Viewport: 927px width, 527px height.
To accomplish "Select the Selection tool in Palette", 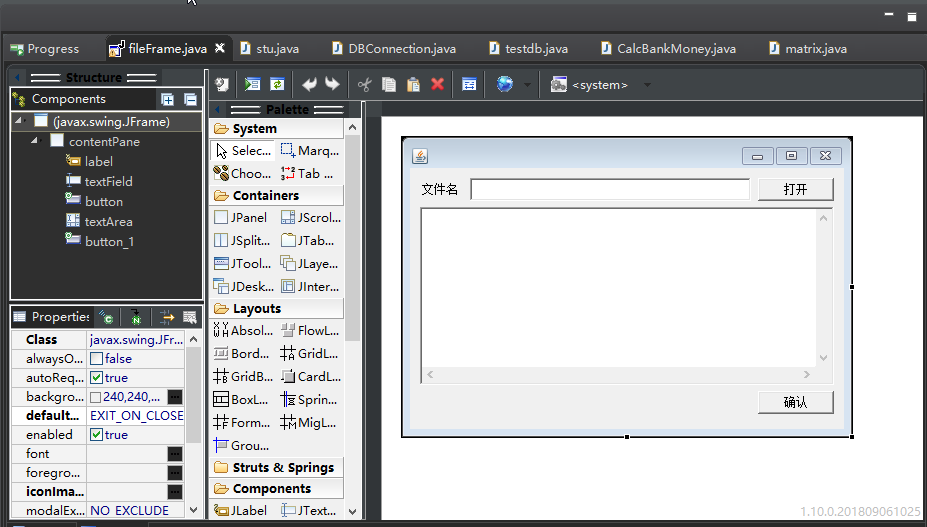I will [243, 151].
